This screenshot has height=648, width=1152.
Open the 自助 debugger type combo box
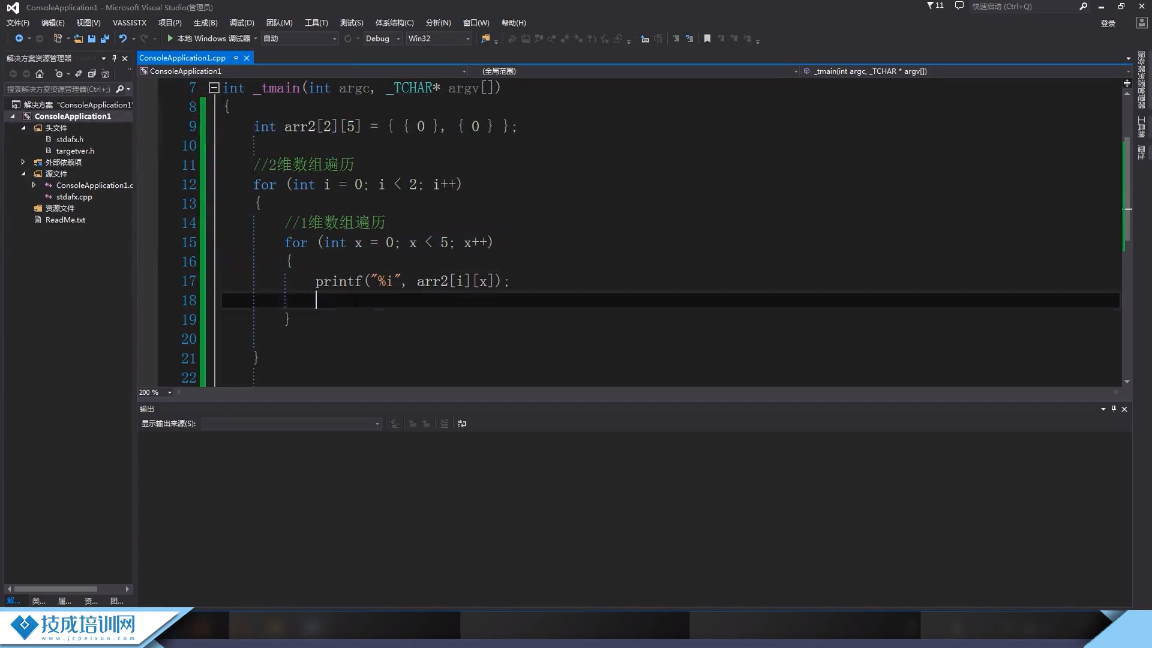[x=300, y=38]
